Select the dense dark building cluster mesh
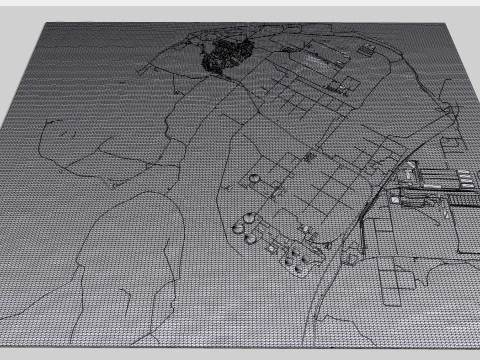Screen dimensions: 480x360 [227, 55]
